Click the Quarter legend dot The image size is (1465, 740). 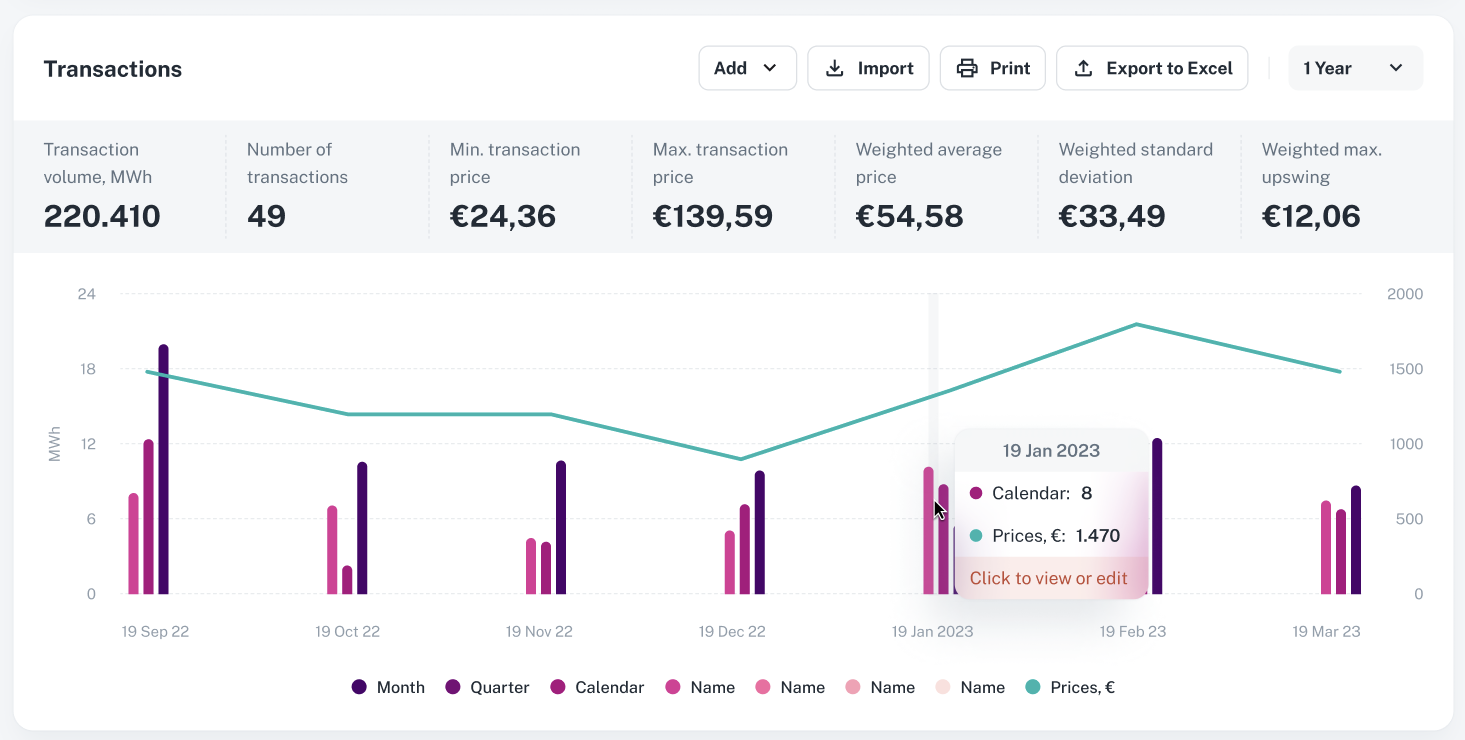[x=453, y=687]
